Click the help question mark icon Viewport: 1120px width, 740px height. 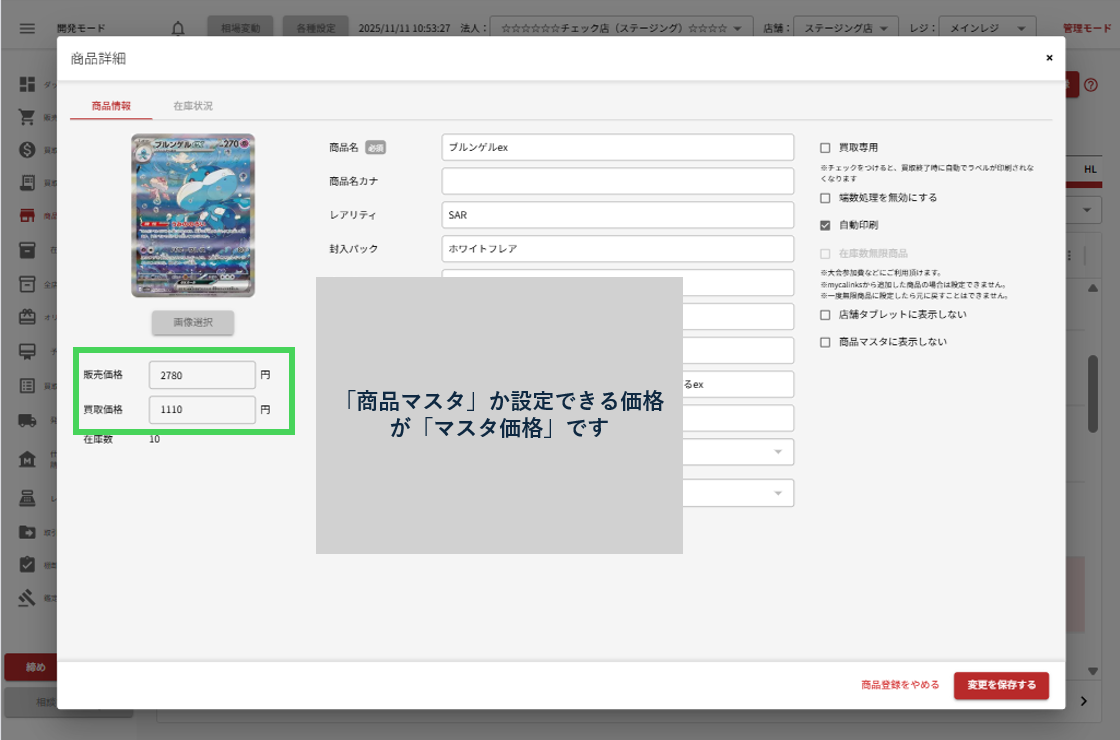(1090, 86)
